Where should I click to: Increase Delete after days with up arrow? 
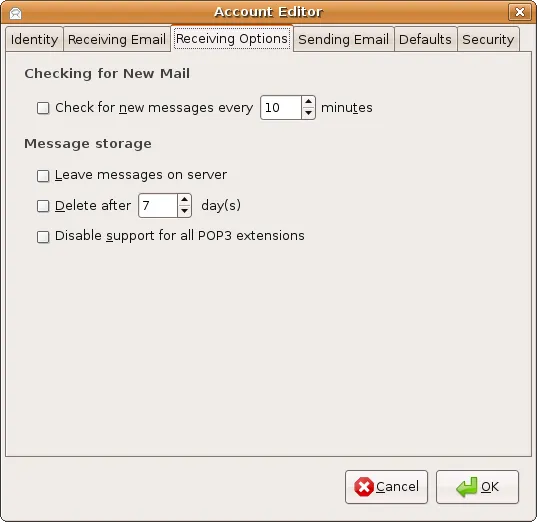coord(184,200)
